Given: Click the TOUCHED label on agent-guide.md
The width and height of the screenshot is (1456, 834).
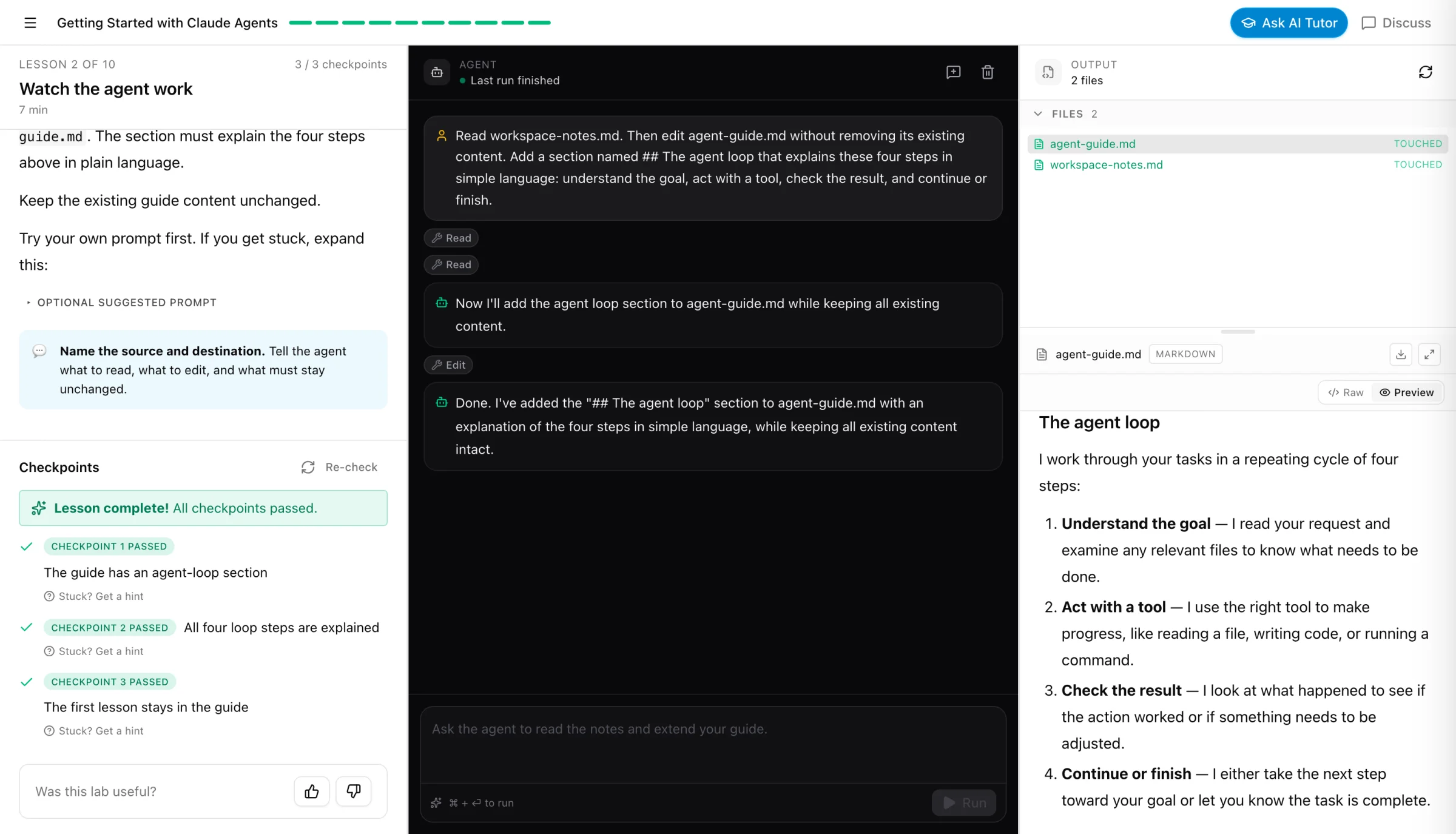Looking at the screenshot, I should (x=1418, y=144).
